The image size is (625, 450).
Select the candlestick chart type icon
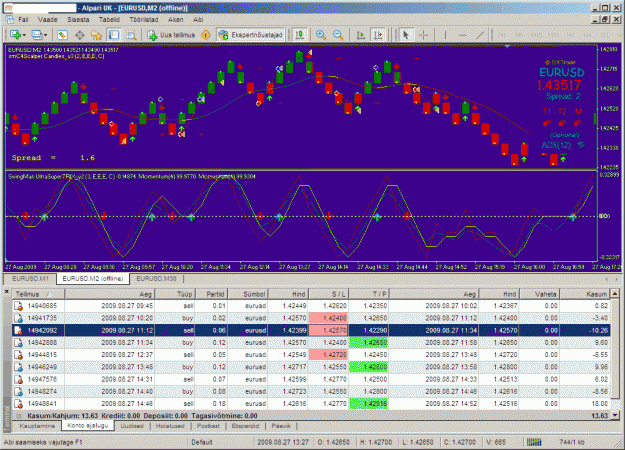[299, 35]
